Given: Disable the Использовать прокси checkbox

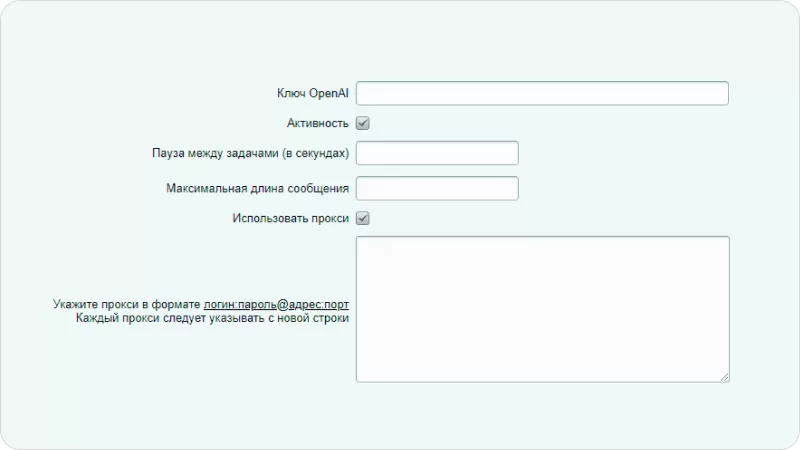Looking at the screenshot, I should [363, 218].
